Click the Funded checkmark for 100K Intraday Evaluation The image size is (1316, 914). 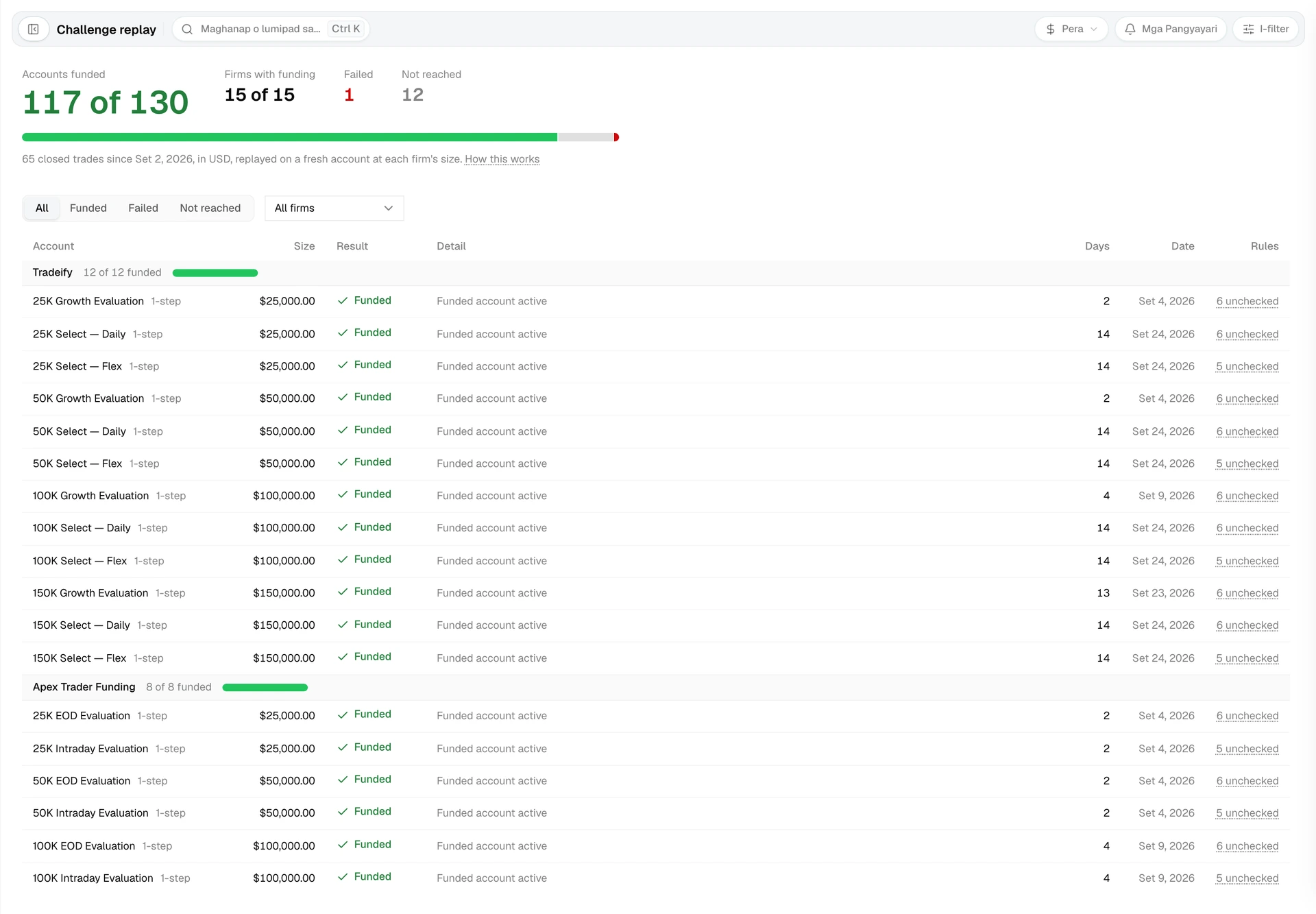pos(343,878)
